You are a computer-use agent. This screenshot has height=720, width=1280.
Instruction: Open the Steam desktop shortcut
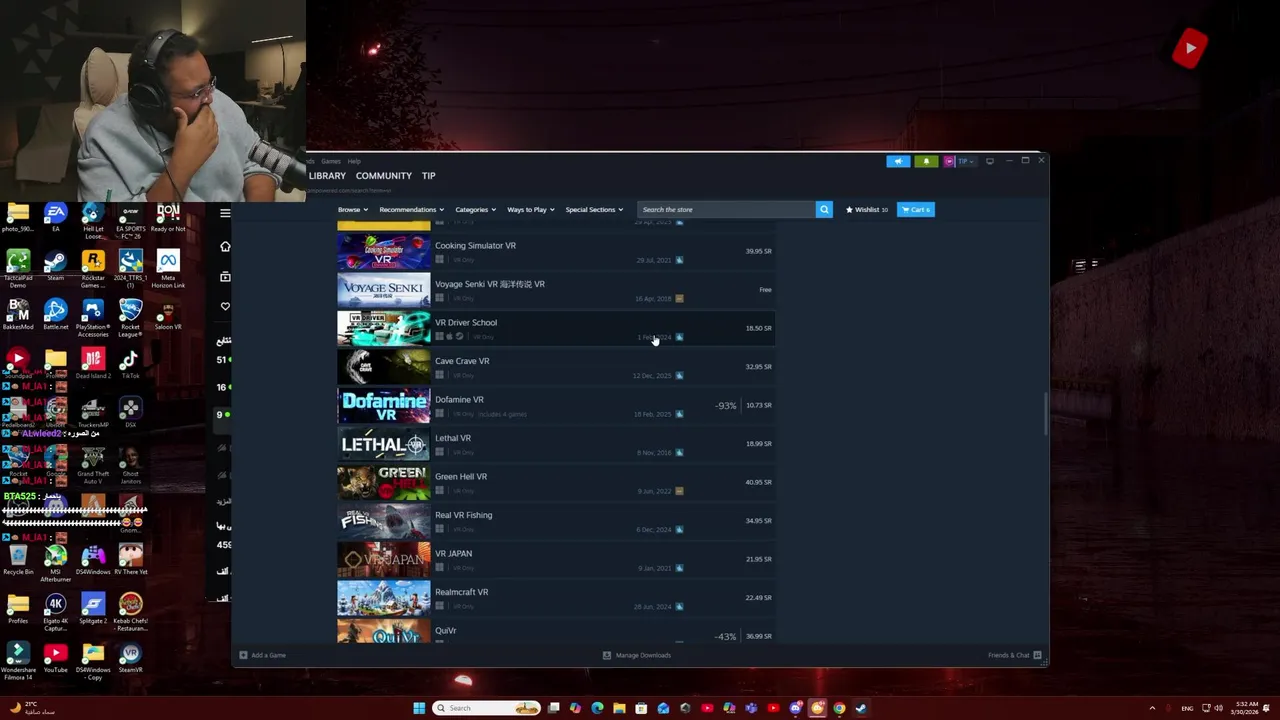(x=55, y=266)
